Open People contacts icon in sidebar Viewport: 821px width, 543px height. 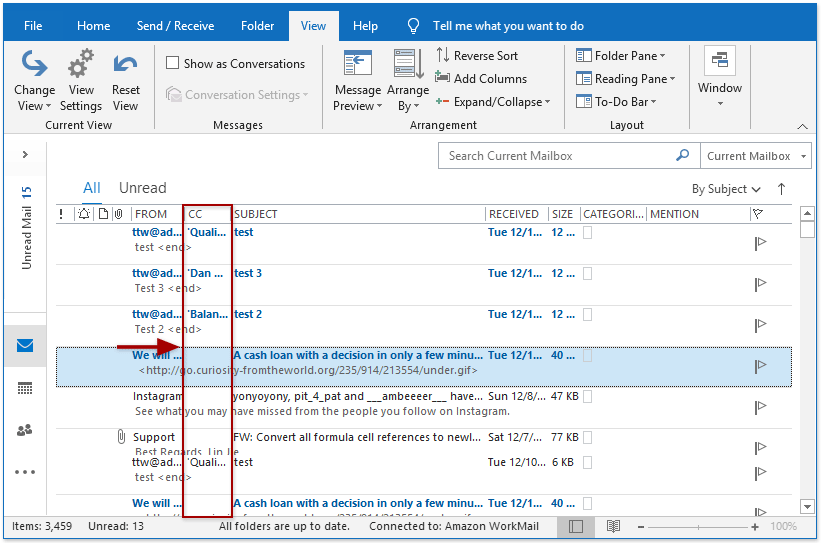25,430
